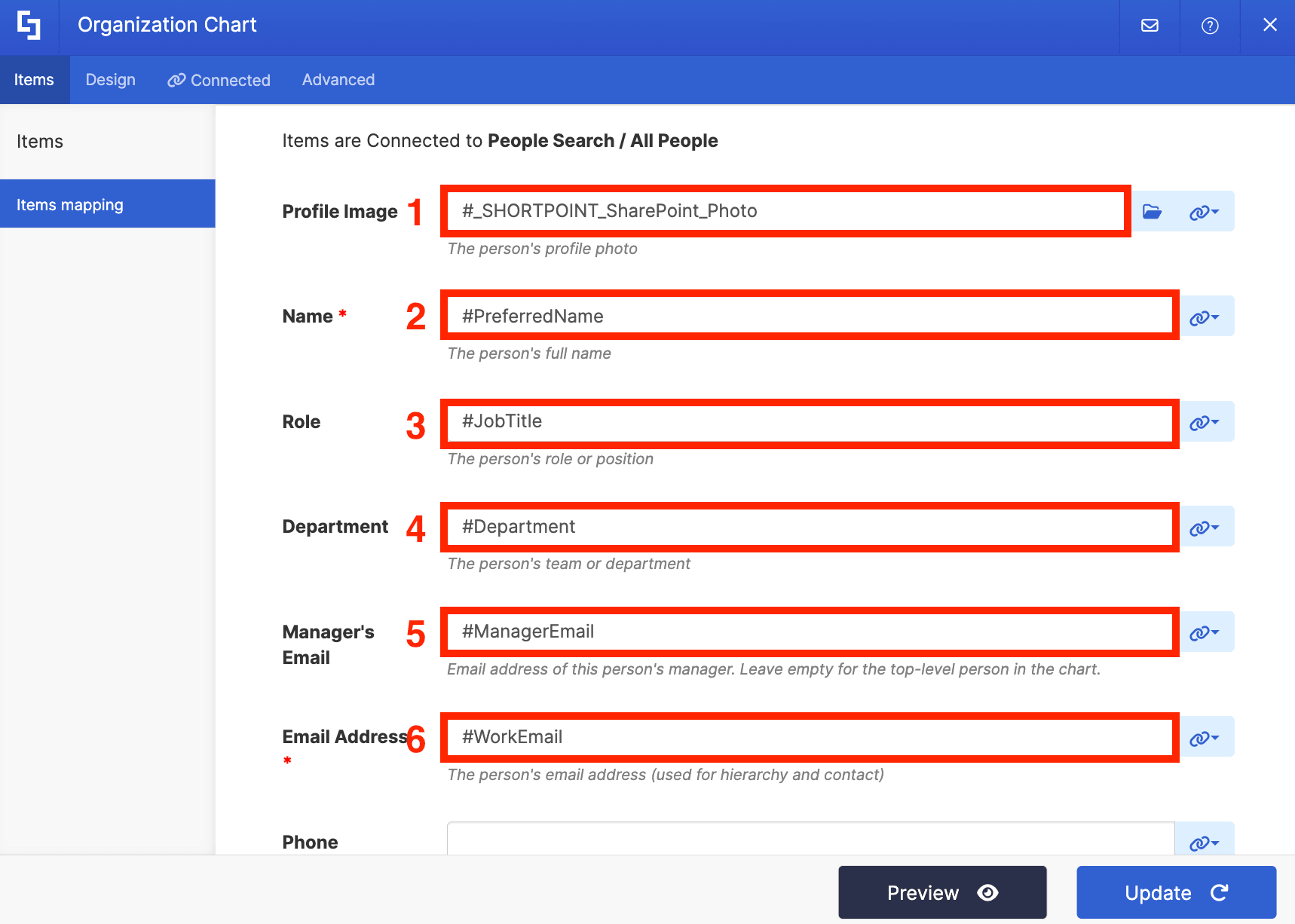Viewport: 1295px width, 924px height.
Task: Edit the Department input field
Action: (x=810, y=526)
